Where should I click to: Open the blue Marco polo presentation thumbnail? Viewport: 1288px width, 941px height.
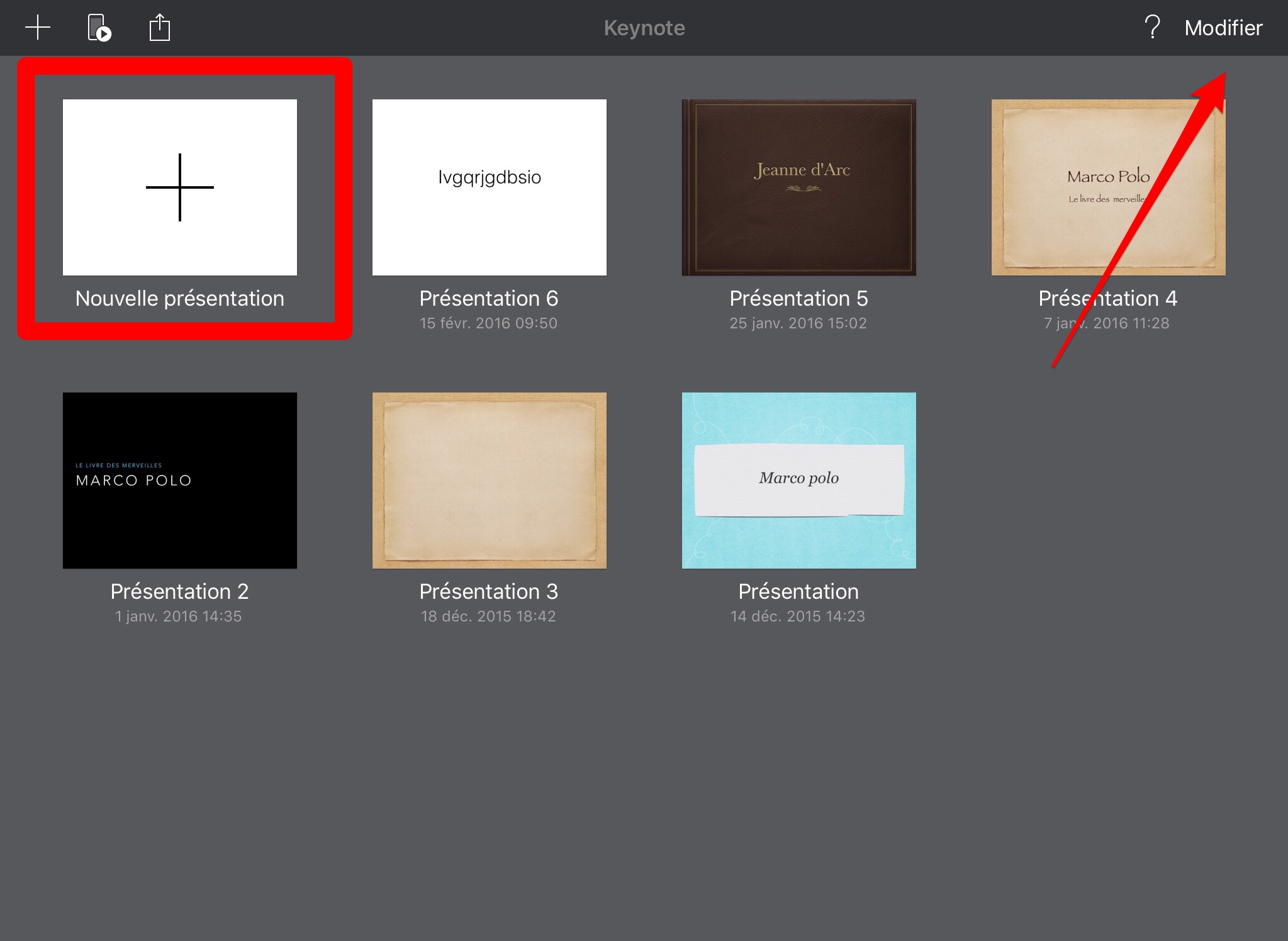tap(799, 481)
